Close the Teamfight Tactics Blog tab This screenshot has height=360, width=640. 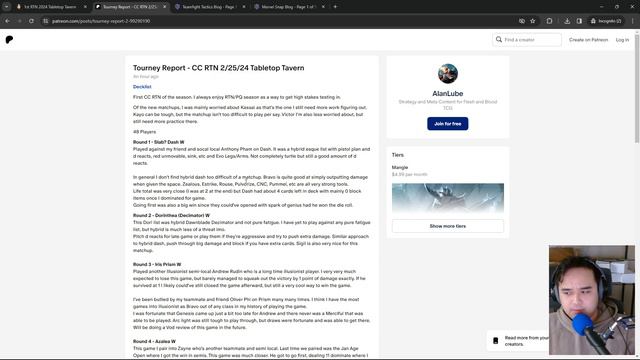click(244, 7)
